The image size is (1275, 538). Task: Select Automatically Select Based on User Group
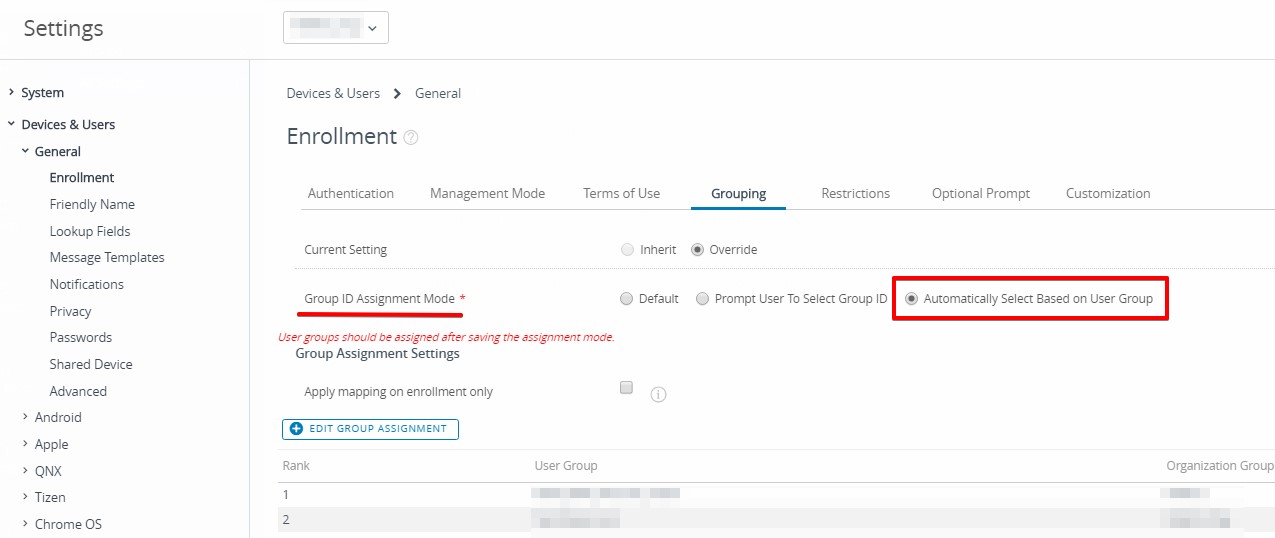tap(911, 299)
